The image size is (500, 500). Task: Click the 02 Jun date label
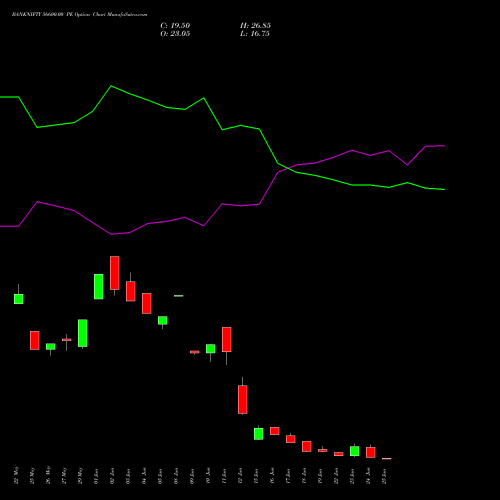[x=112, y=476]
